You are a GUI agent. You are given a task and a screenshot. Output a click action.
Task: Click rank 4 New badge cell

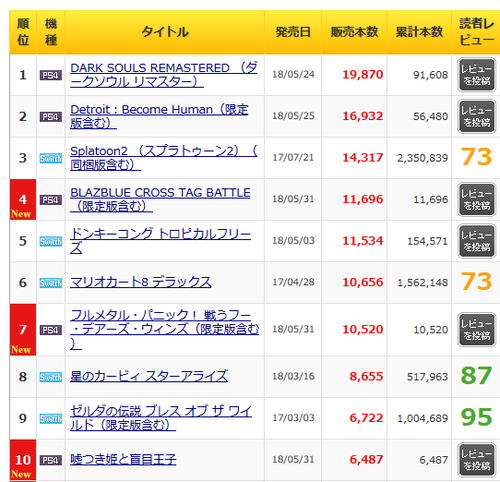point(23,199)
